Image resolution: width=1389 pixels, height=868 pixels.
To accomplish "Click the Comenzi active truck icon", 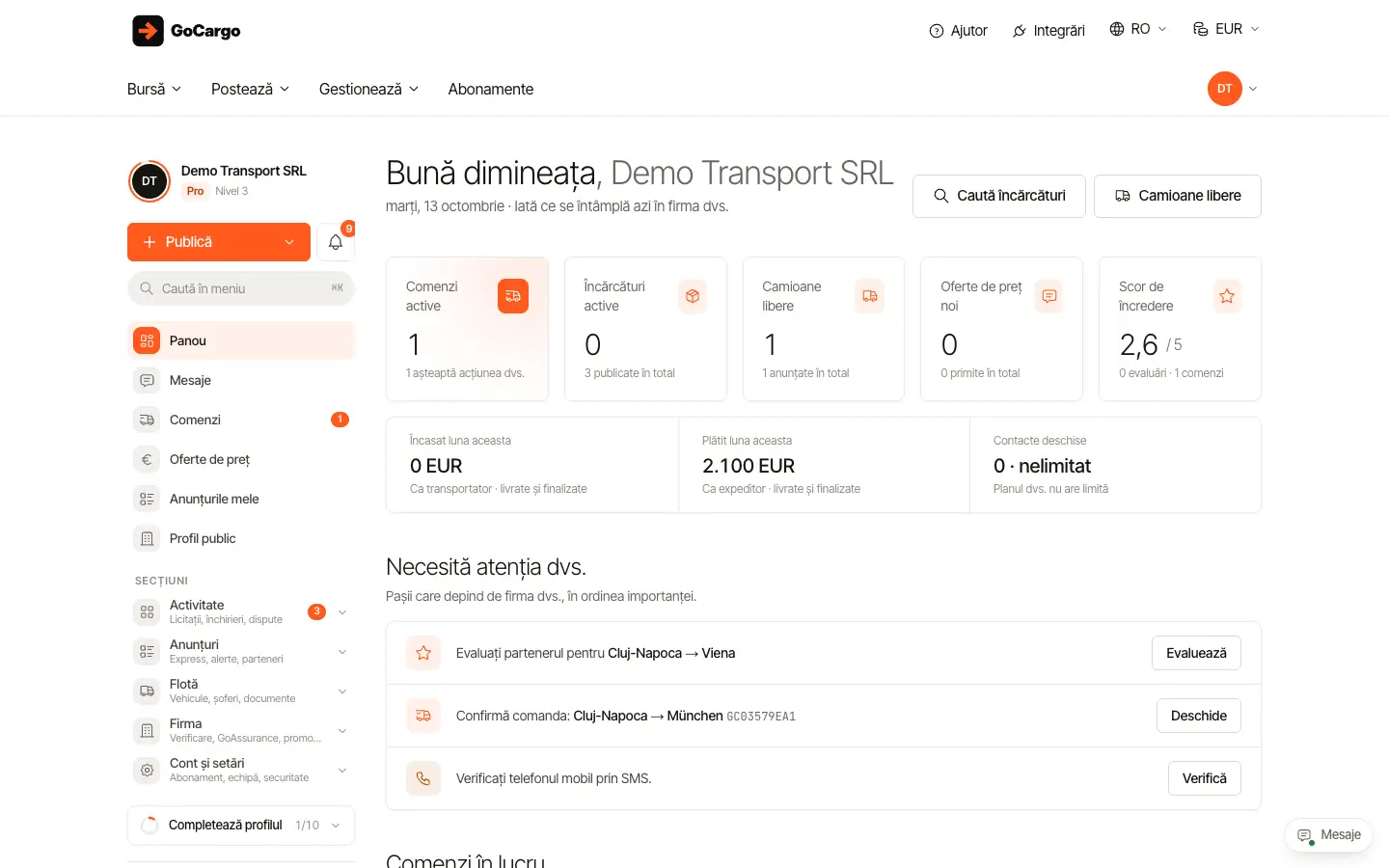I will tap(513, 296).
